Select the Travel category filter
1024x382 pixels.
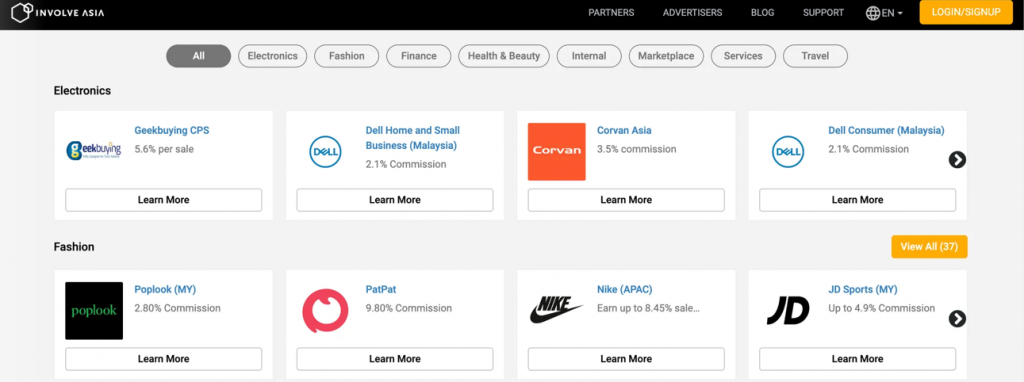pyautogui.click(x=815, y=56)
